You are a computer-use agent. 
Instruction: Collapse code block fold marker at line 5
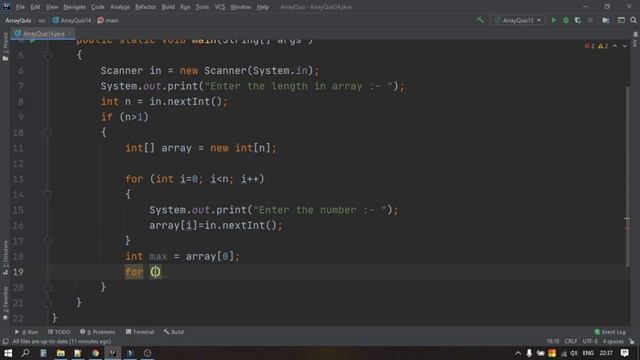tap(48, 55)
